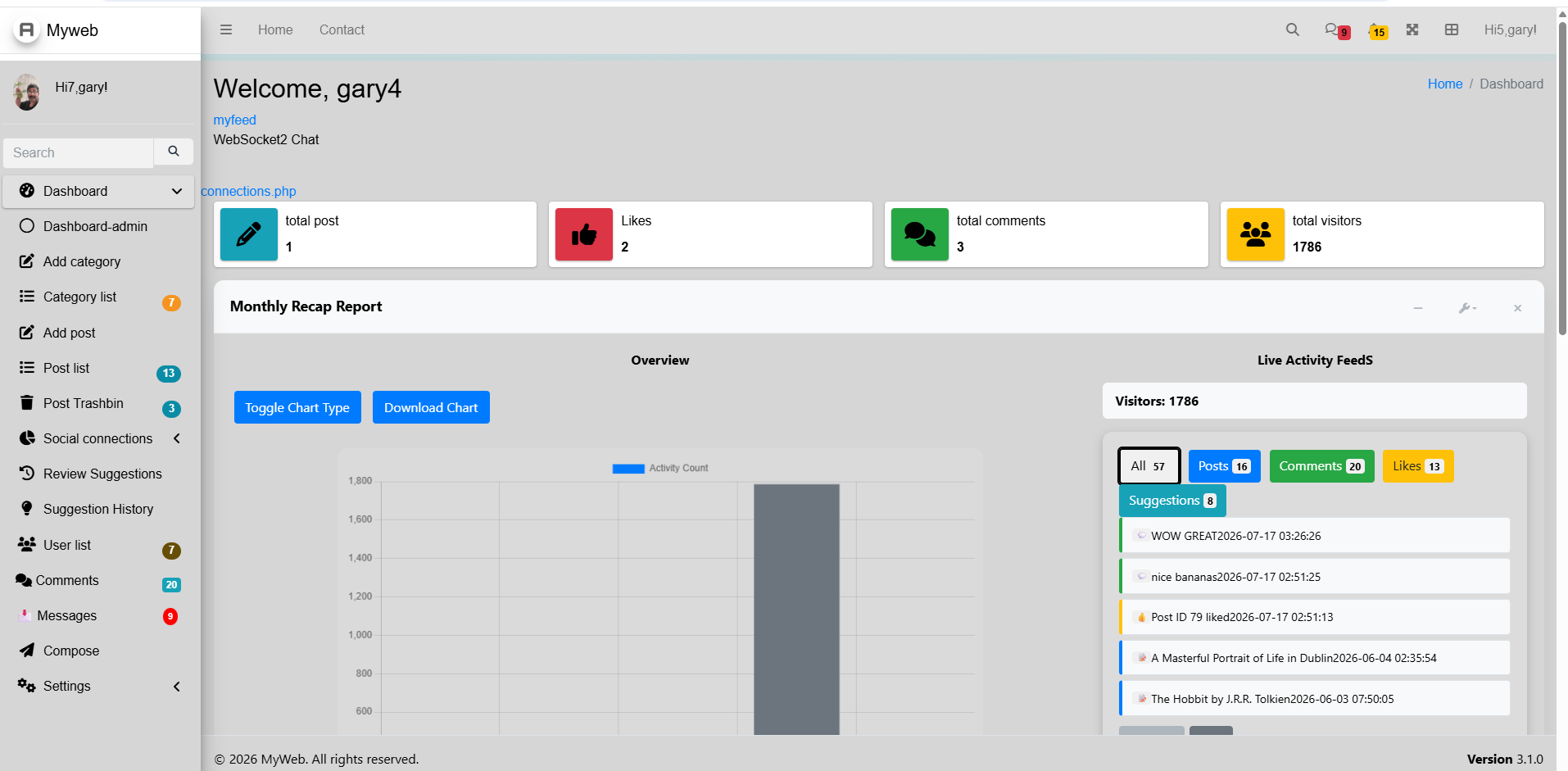Expand the Social connections submenu
Screen dimensions: 1568x771
tap(177, 438)
